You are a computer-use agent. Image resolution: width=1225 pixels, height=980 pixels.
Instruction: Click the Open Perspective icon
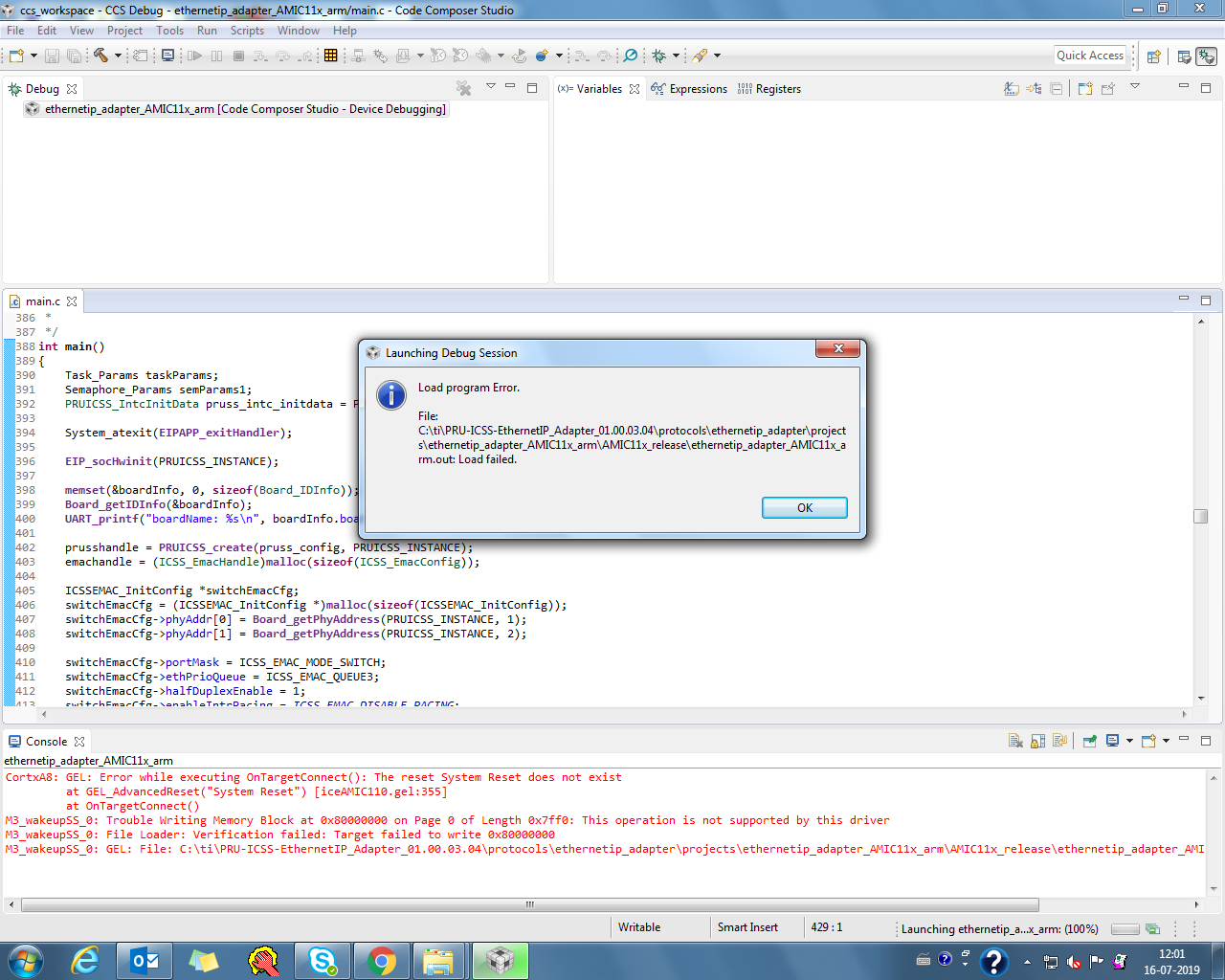[1154, 56]
